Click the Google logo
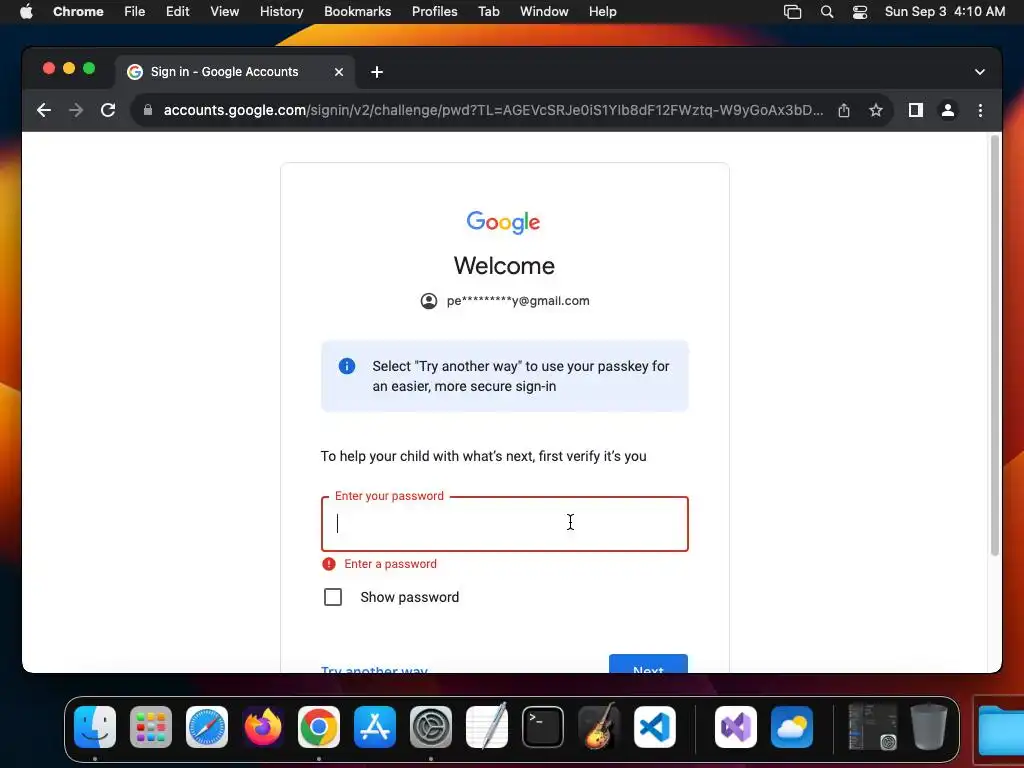 tap(504, 222)
